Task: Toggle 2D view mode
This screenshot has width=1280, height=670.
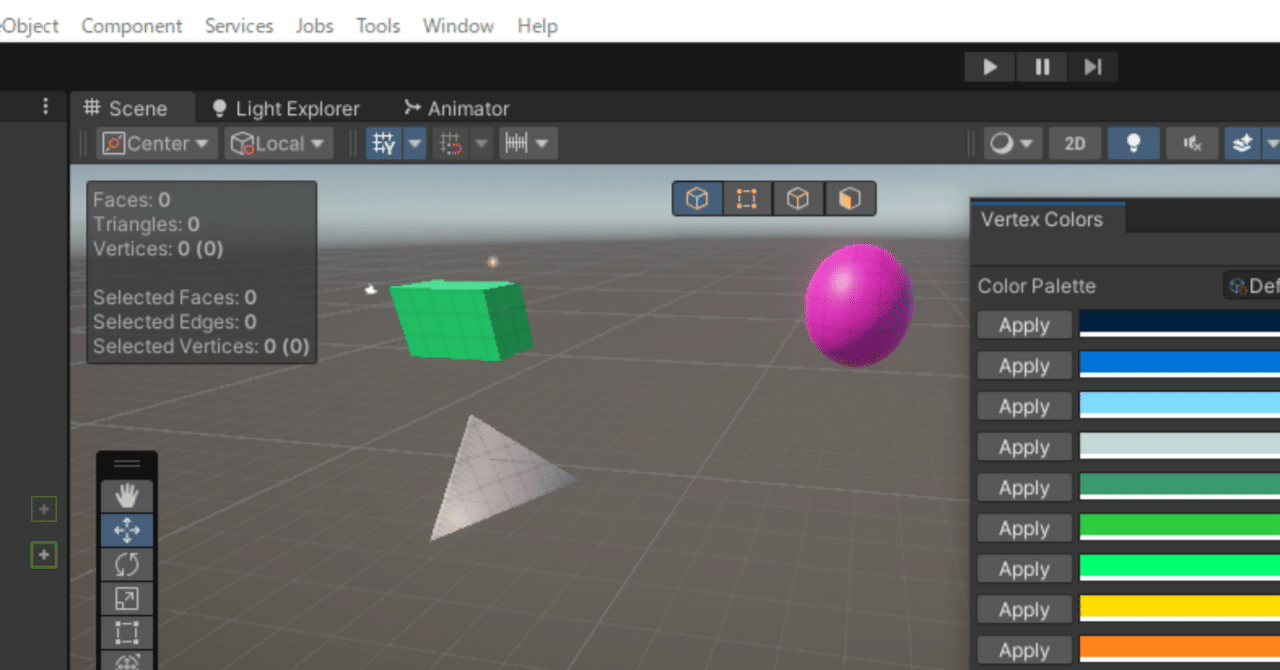Action: tap(1074, 143)
